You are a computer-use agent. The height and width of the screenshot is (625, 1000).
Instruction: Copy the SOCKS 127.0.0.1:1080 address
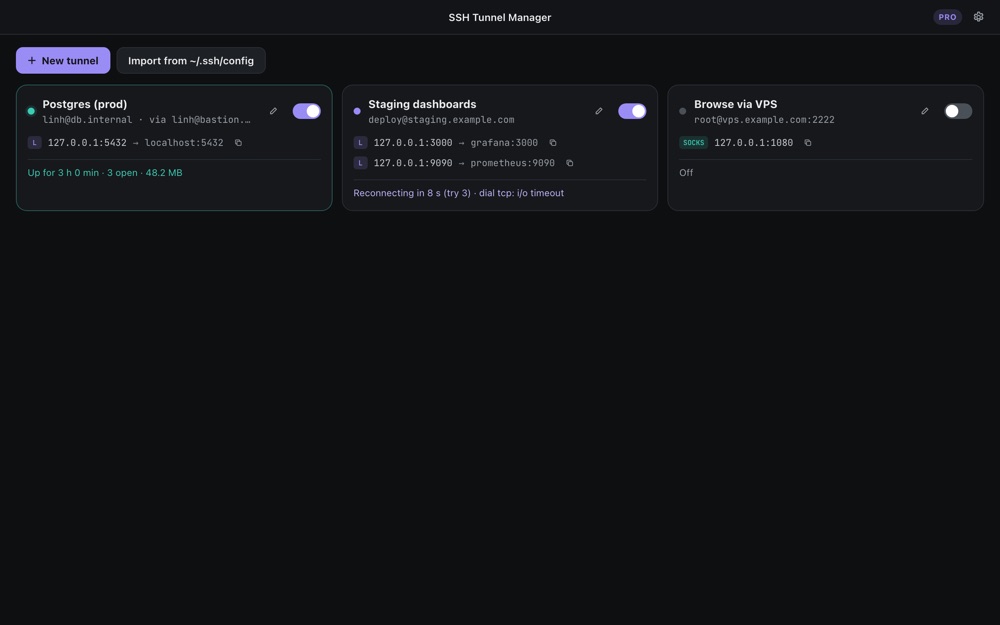point(808,143)
